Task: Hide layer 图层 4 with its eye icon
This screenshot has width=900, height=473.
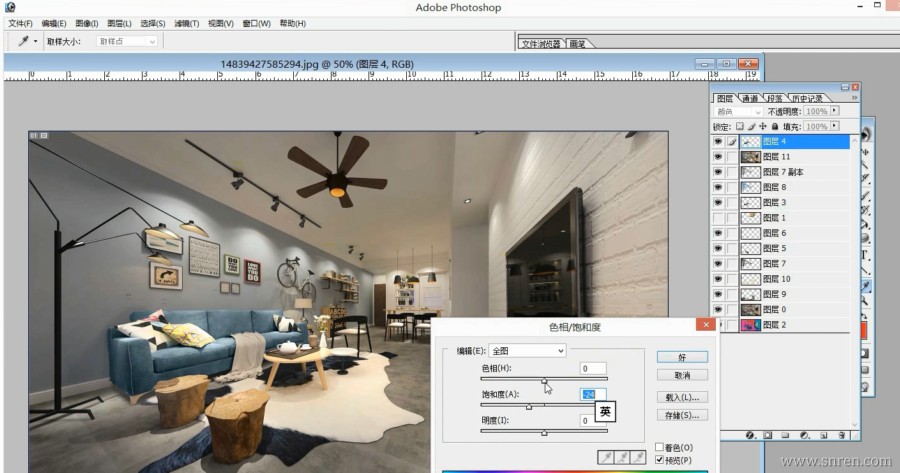Action: click(718, 141)
